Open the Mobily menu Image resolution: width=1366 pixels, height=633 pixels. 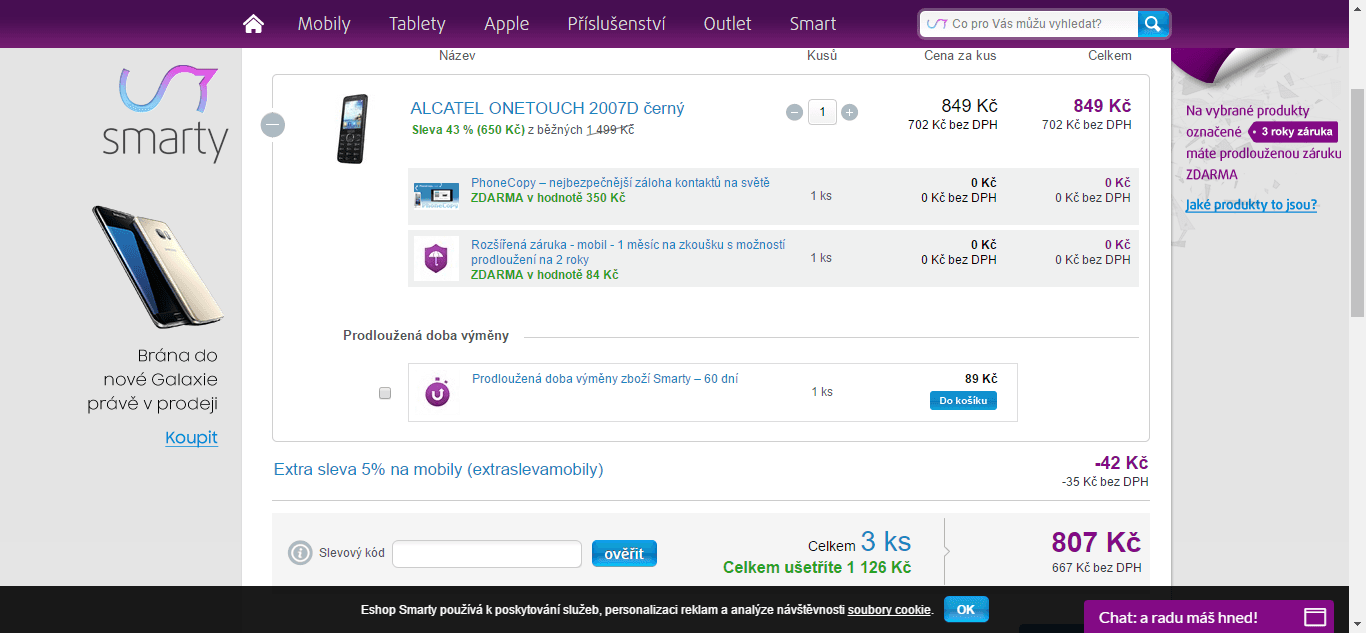pyautogui.click(x=324, y=23)
